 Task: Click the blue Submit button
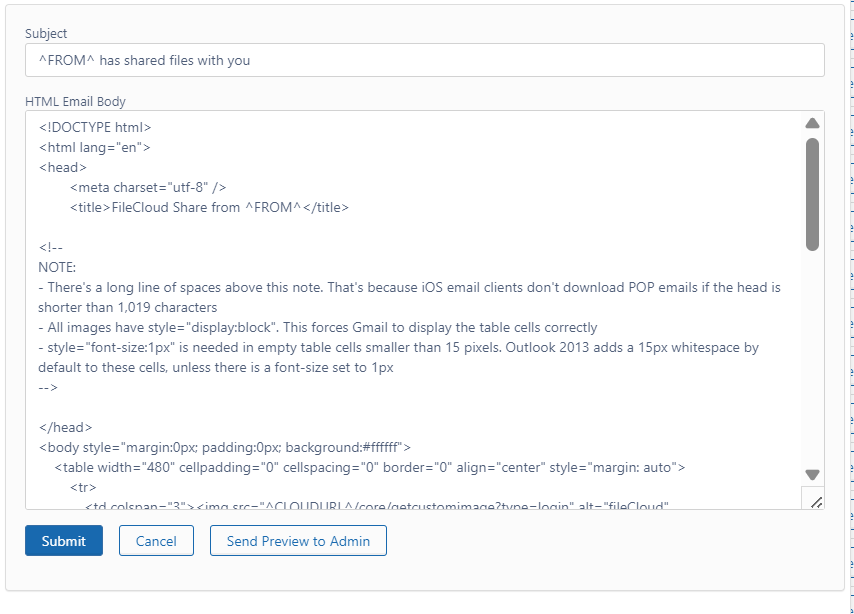64,541
